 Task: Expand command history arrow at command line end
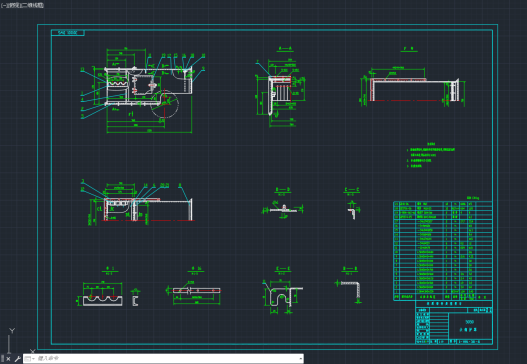(300, 359)
